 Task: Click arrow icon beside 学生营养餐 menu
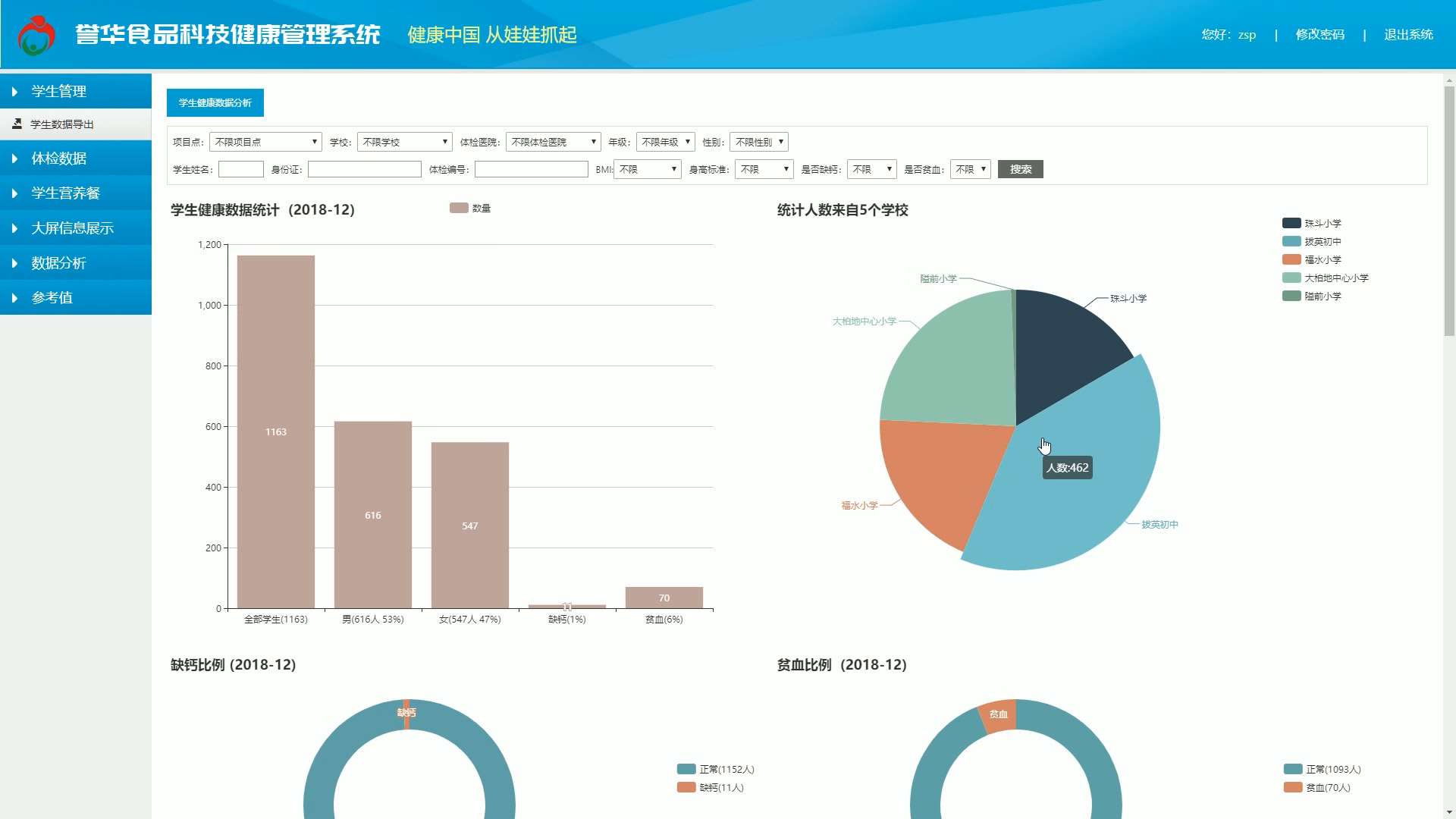(14, 193)
